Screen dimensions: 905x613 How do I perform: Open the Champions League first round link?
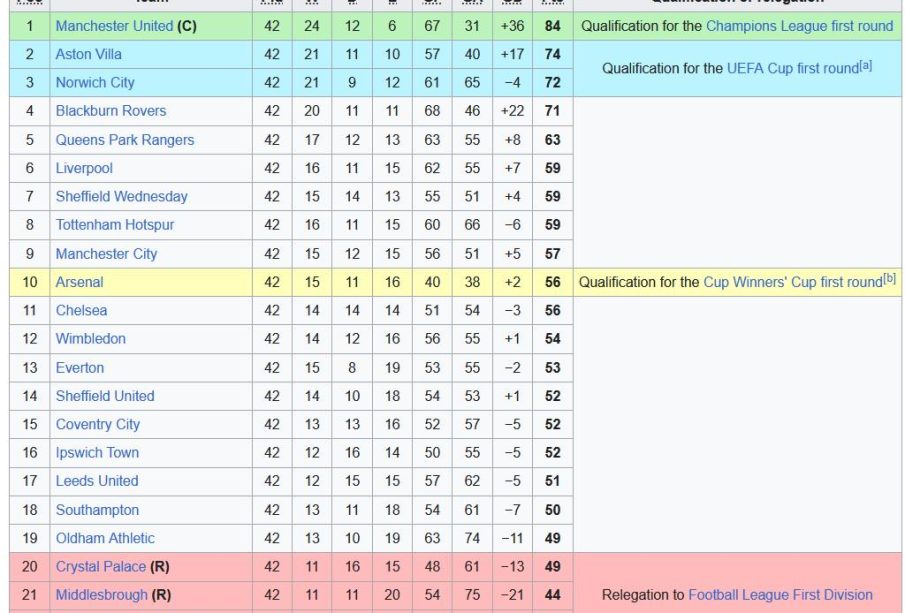[x=799, y=26]
